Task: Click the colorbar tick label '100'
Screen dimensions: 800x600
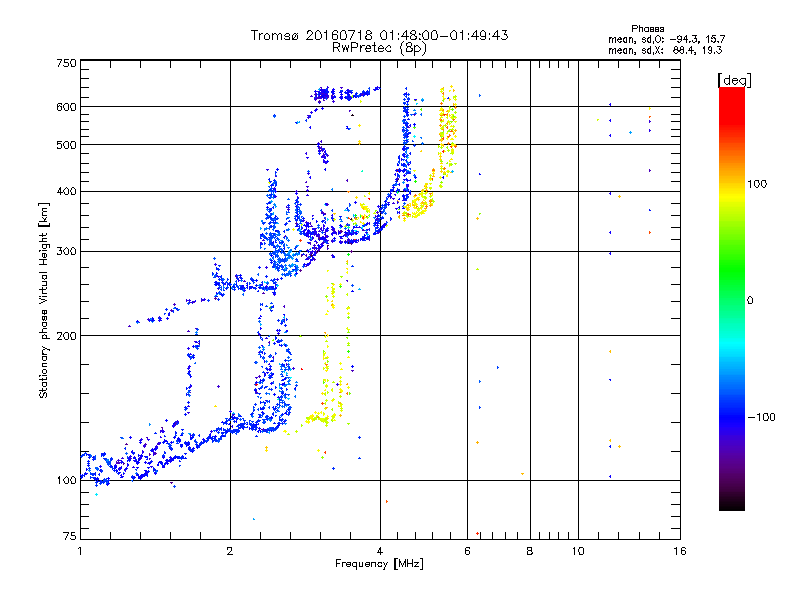Action: [757, 184]
